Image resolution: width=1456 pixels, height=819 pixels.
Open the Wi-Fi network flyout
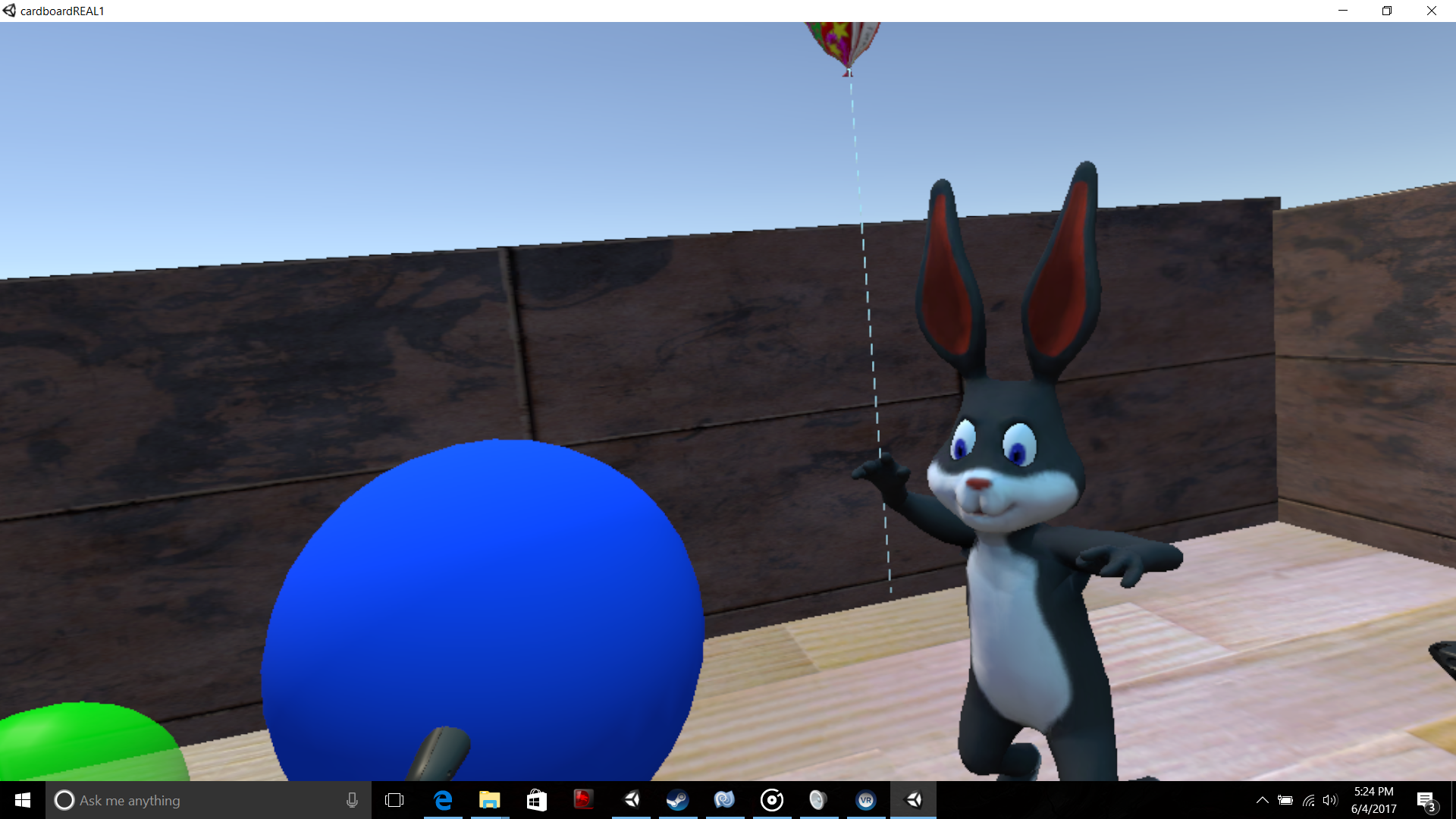1309,800
